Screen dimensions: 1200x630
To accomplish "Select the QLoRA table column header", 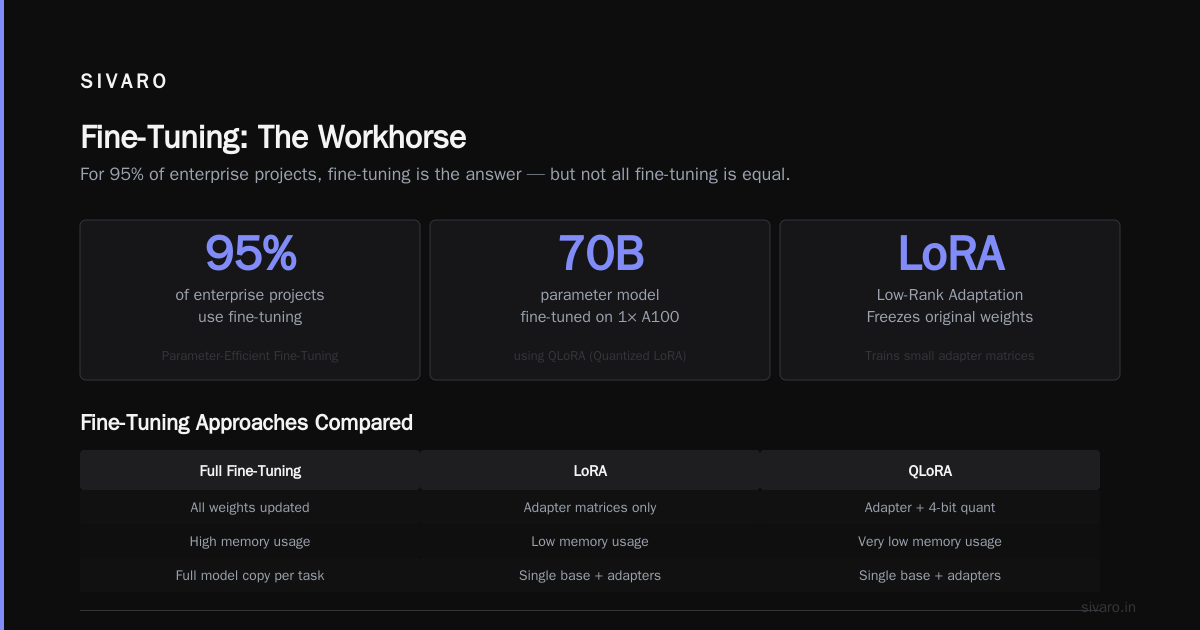I will click(x=930, y=470).
